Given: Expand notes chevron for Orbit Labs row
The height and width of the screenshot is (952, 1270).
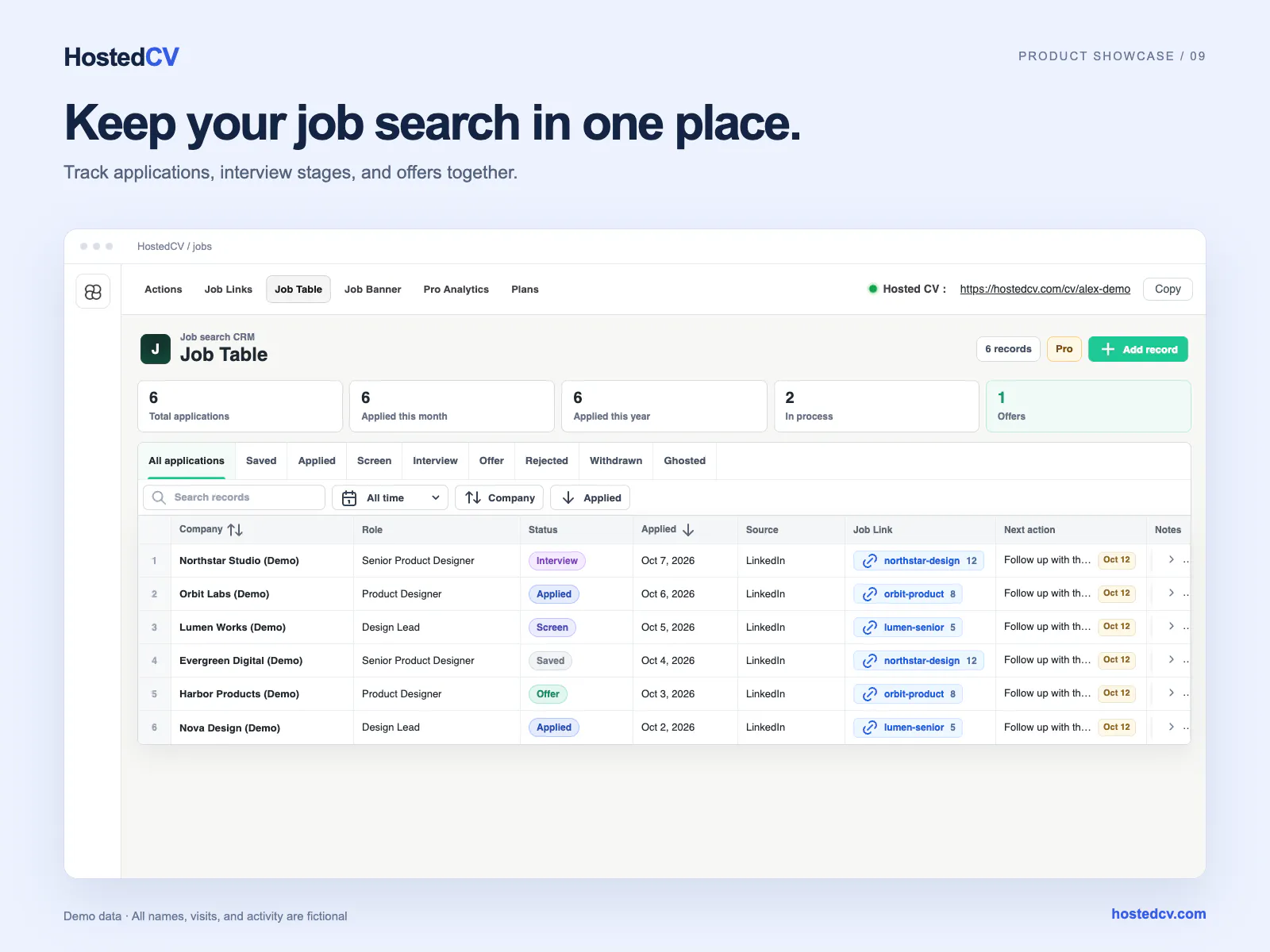Looking at the screenshot, I should coord(1171,593).
